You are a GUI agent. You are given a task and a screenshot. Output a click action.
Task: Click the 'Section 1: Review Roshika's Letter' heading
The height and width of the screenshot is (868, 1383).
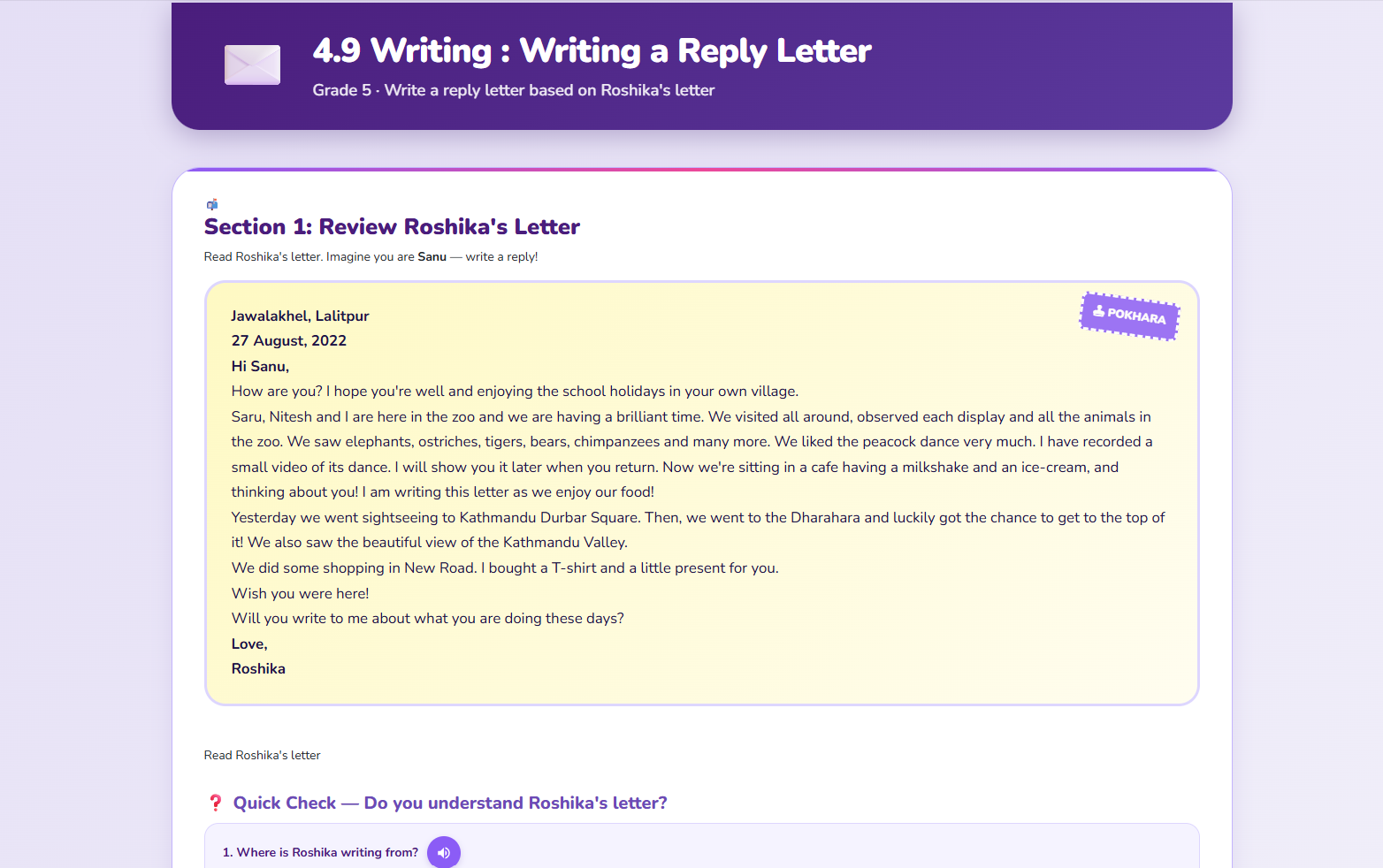tap(392, 227)
